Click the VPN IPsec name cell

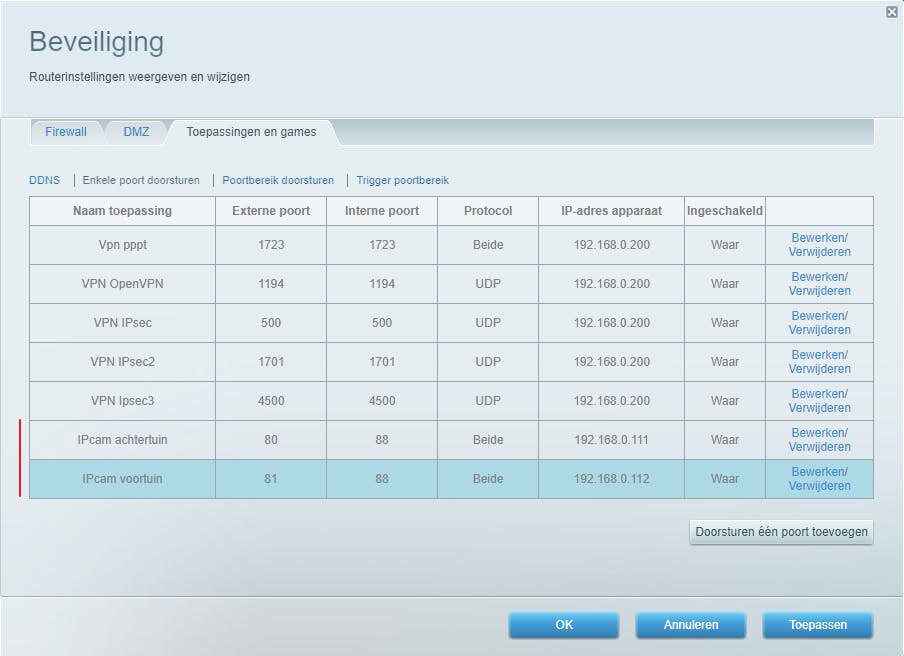(122, 323)
